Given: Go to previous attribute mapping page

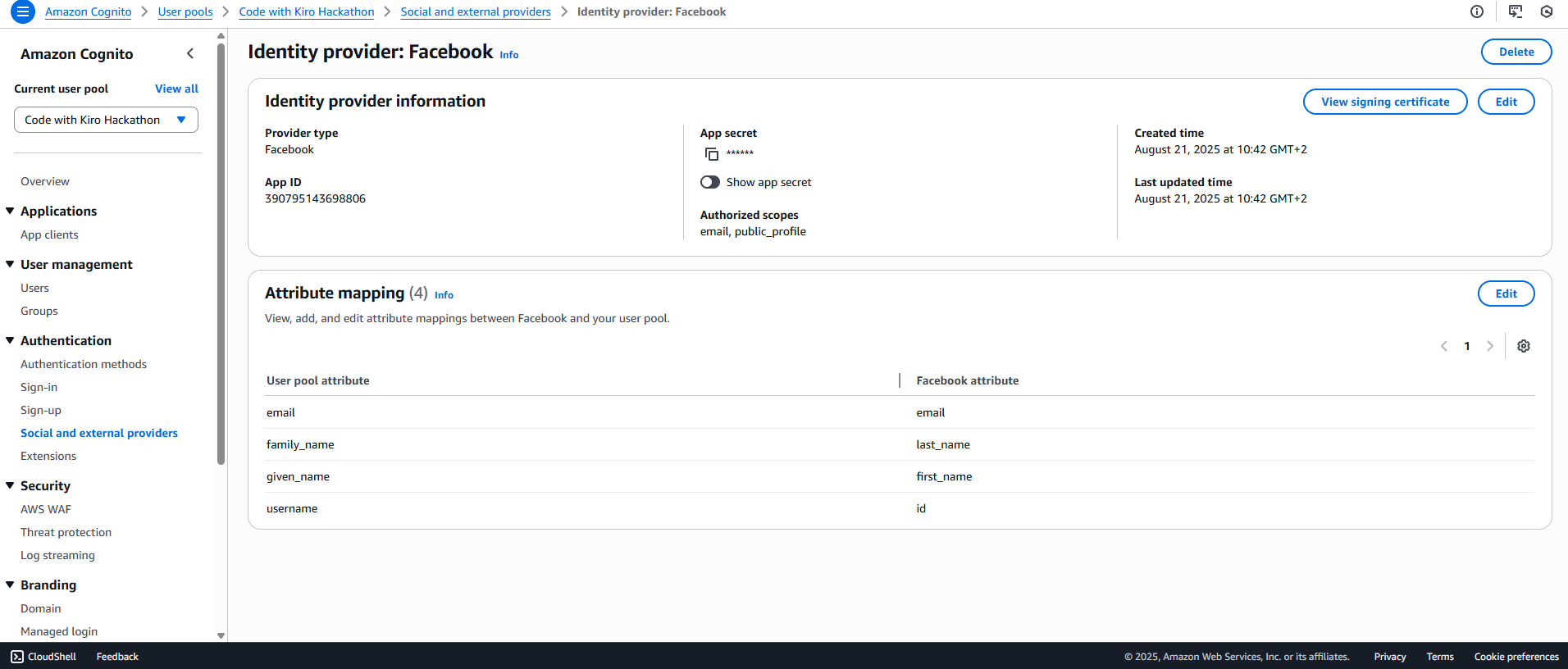Looking at the screenshot, I should tap(1444, 346).
